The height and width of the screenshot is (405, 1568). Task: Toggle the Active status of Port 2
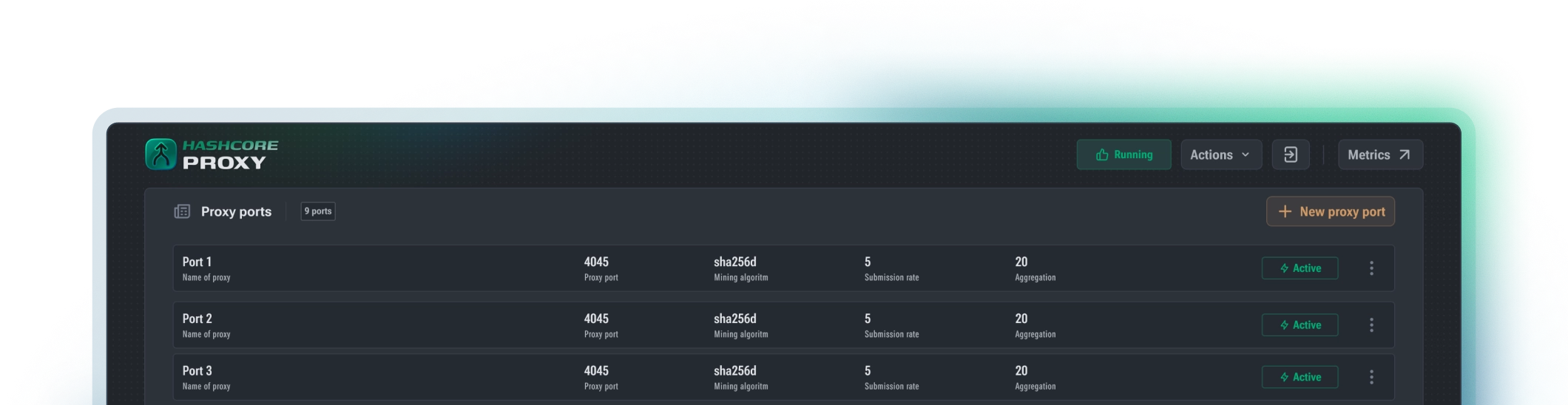[1300, 325]
